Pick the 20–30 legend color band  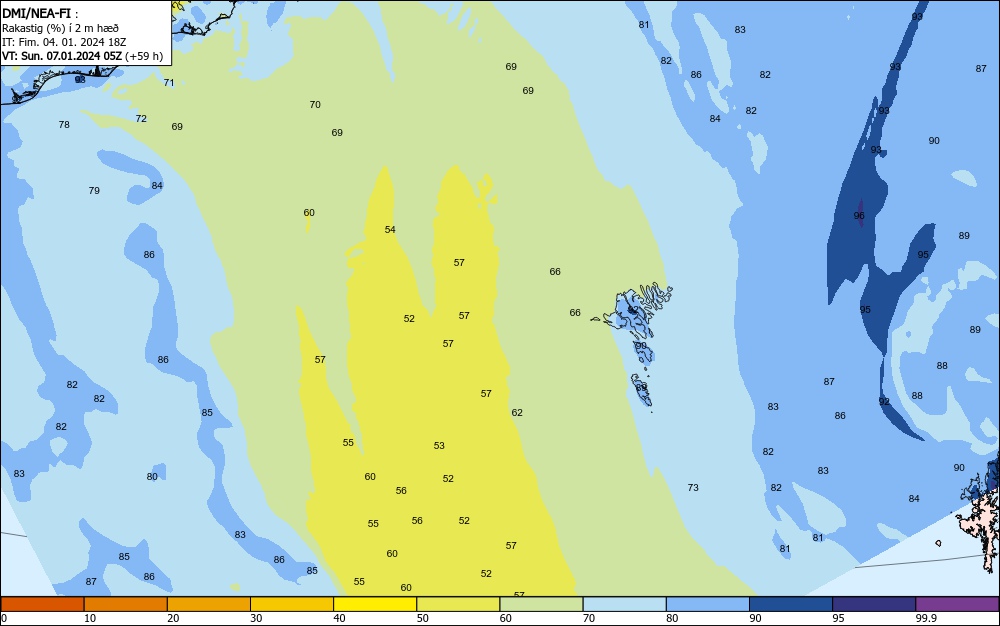[x=209, y=604]
